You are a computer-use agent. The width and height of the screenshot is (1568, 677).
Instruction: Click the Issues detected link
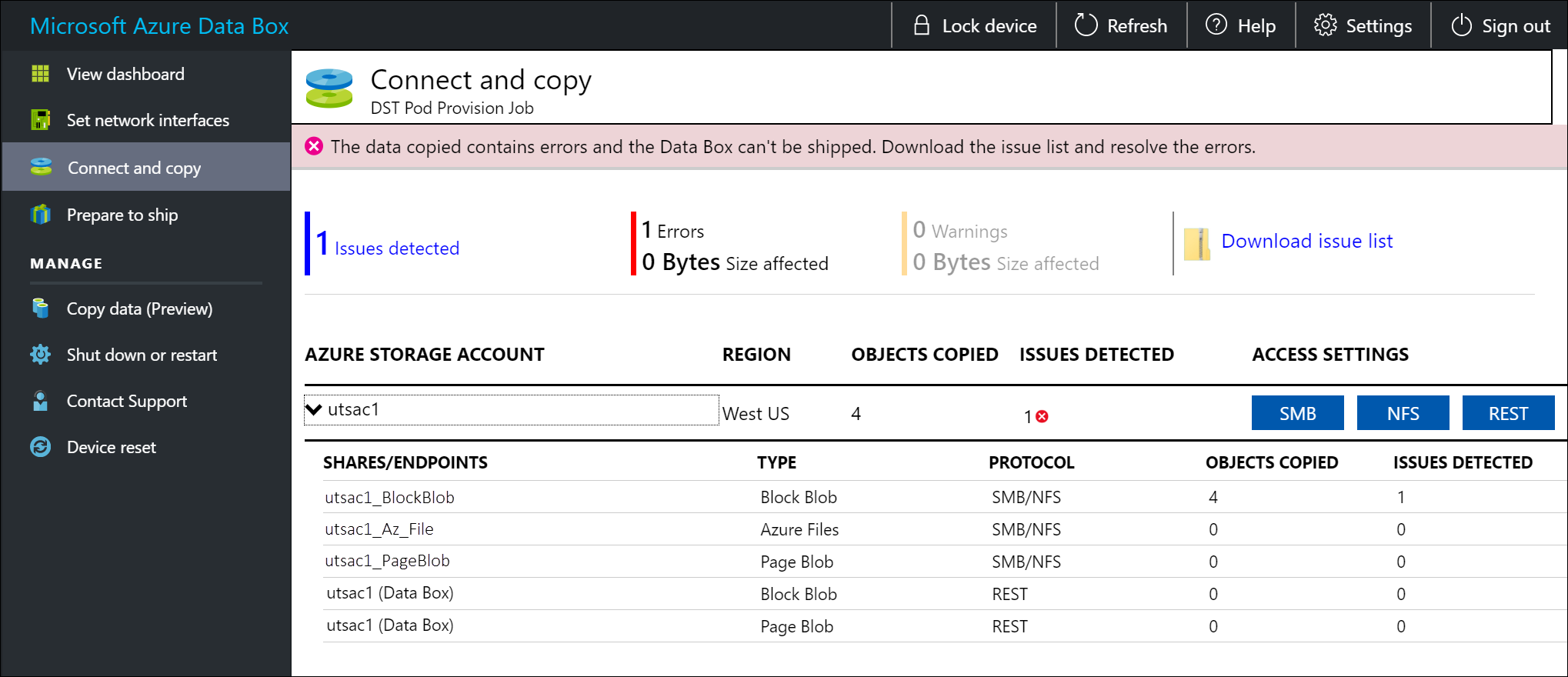coord(396,248)
